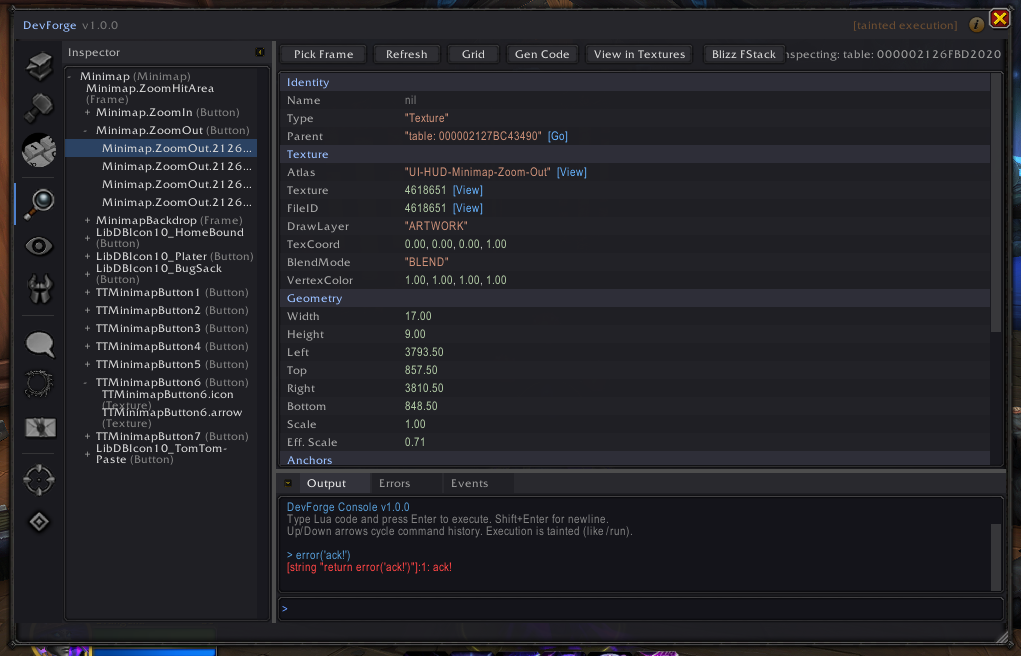1021x656 pixels.
Task: Open the chat bubble console icon
Action: (x=38, y=344)
